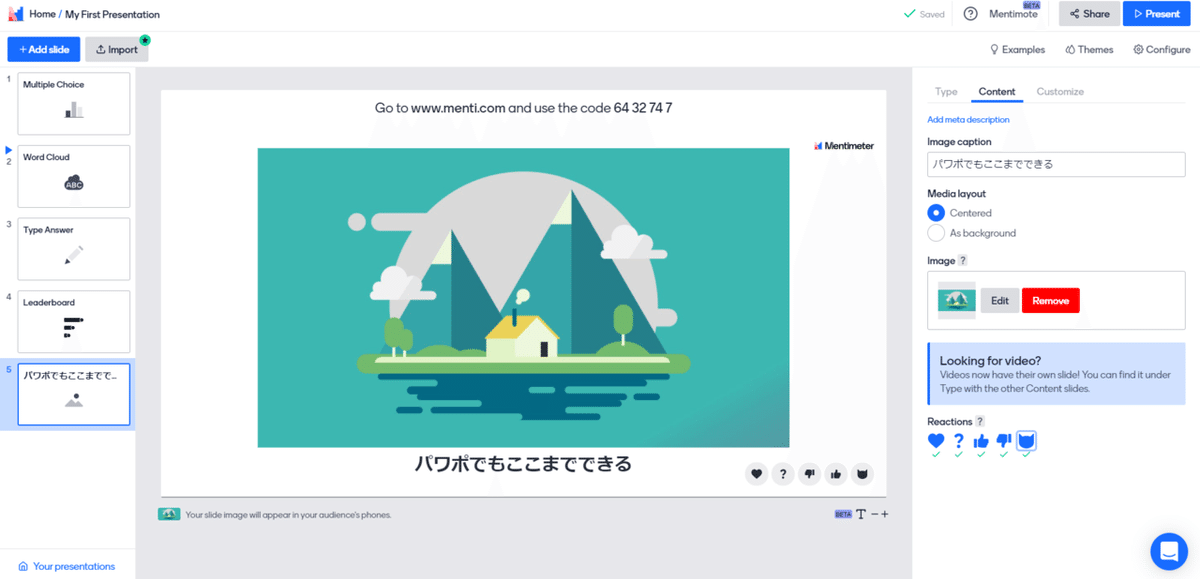Toggle the heart reaction in the Reactions panel
Screen dimensions: 1200x579
tap(936, 441)
